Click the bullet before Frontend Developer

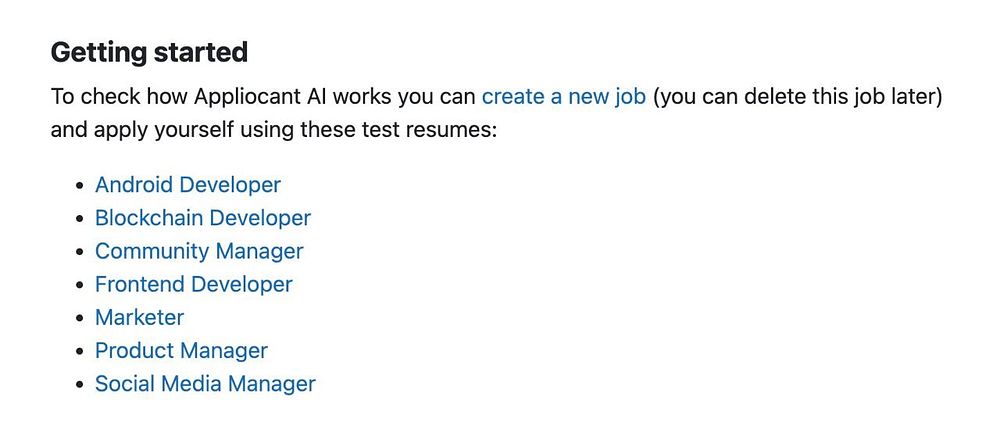(80, 286)
